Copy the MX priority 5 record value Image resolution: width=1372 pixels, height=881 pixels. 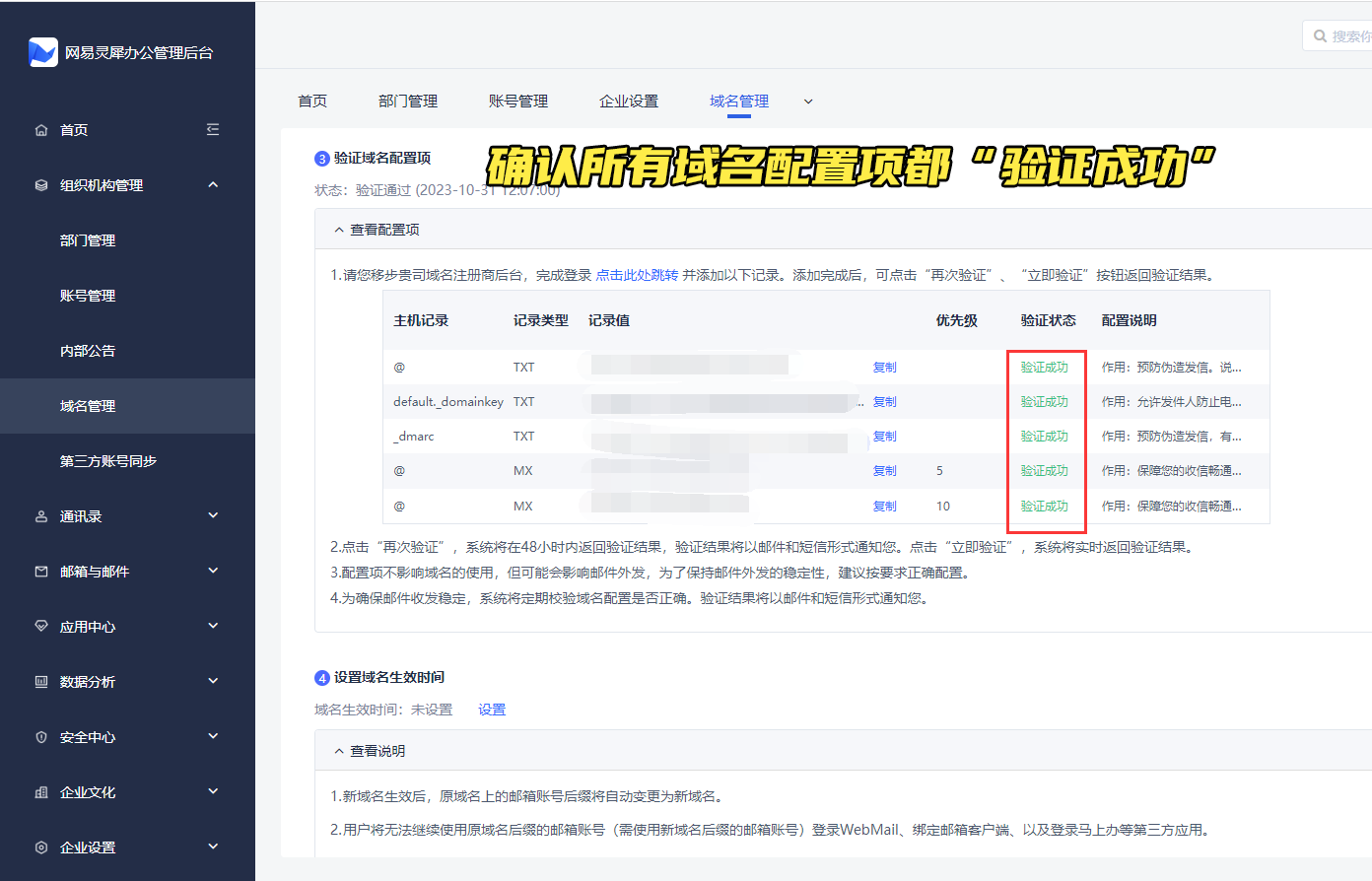[x=885, y=470]
